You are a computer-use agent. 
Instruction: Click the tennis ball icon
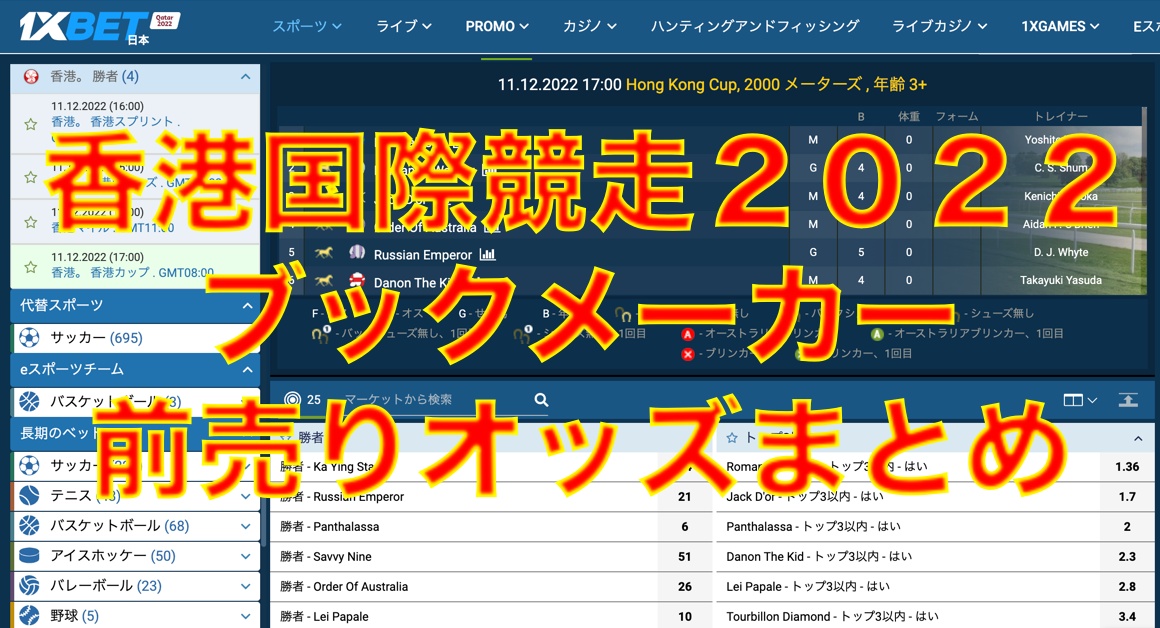[29, 496]
